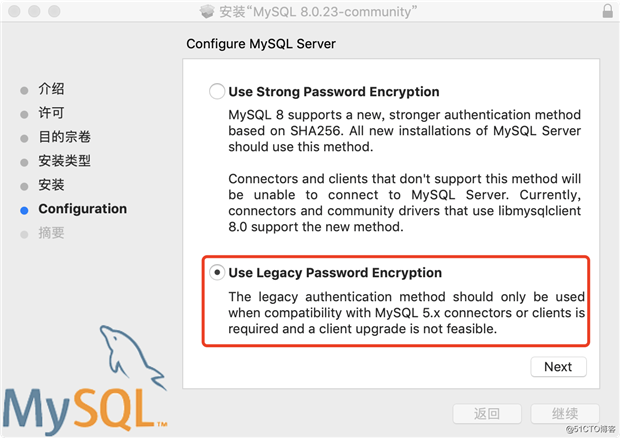620x438 pixels.
Task: Click the MySQL text logo
Action: click(x=85, y=411)
